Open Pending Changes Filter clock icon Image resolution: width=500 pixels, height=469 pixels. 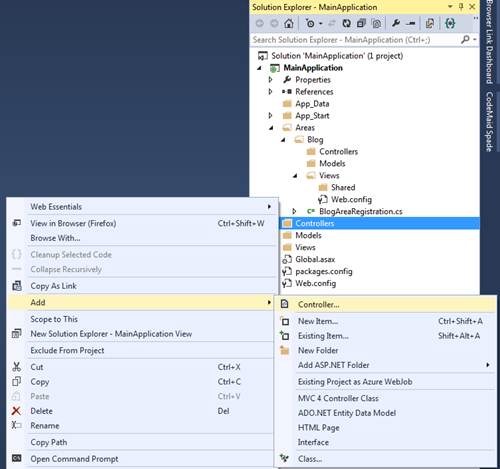click(310, 23)
